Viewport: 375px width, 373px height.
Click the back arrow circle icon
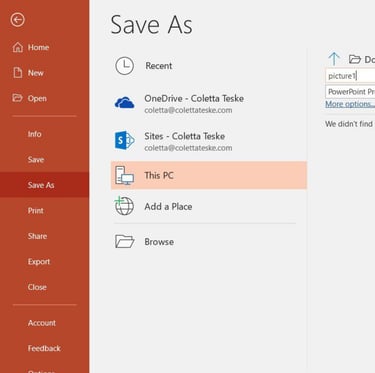pyautogui.click(x=18, y=20)
